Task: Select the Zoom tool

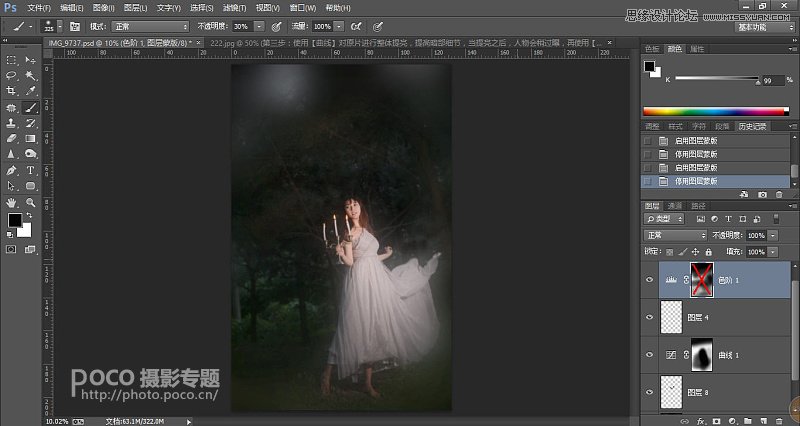Action: 31,203
